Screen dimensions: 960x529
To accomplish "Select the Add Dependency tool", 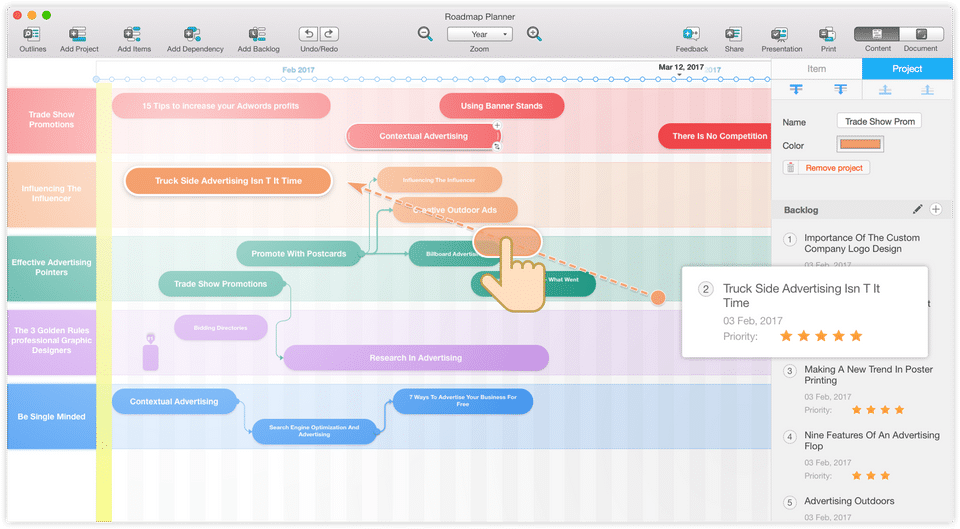I will click(192, 34).
